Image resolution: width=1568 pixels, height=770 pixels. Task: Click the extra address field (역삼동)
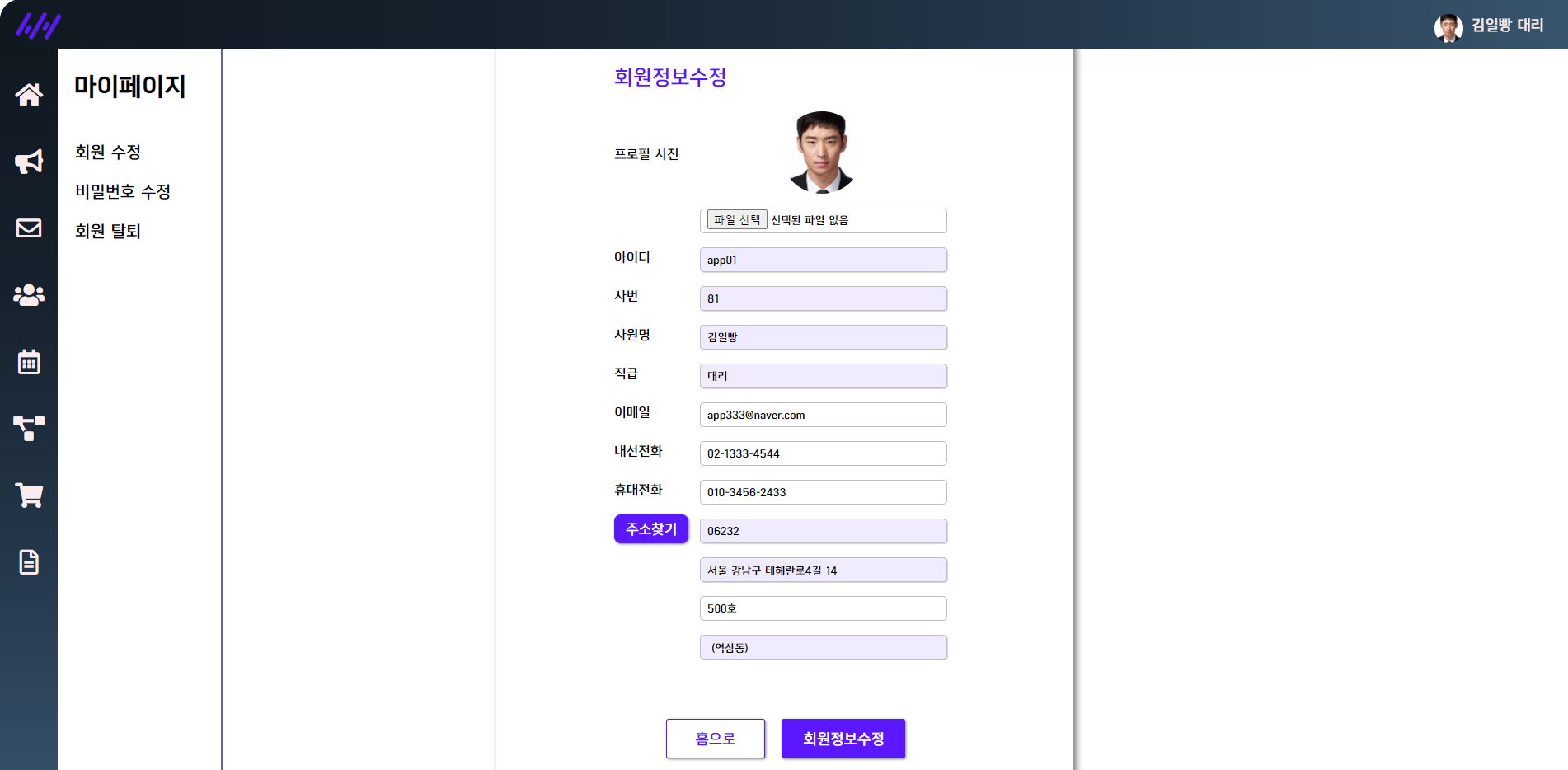pyautogui.click(x=824, y=647)
